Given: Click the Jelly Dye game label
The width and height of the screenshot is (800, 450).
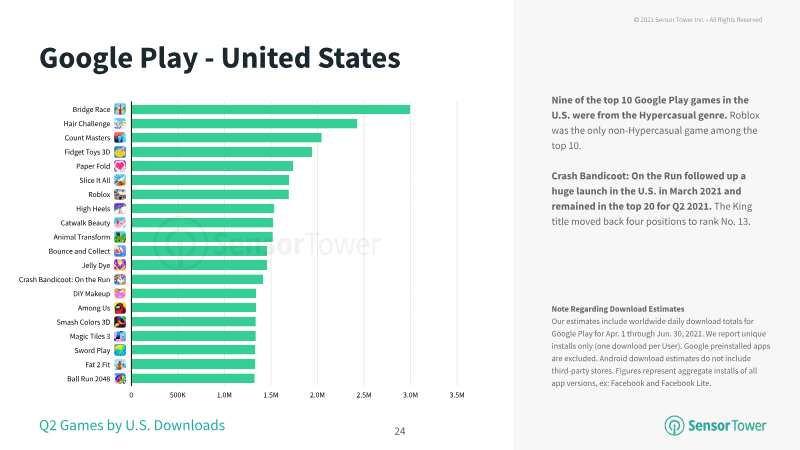Looking at the screenshot, I should pyautogui.click(x=96, y=265).
